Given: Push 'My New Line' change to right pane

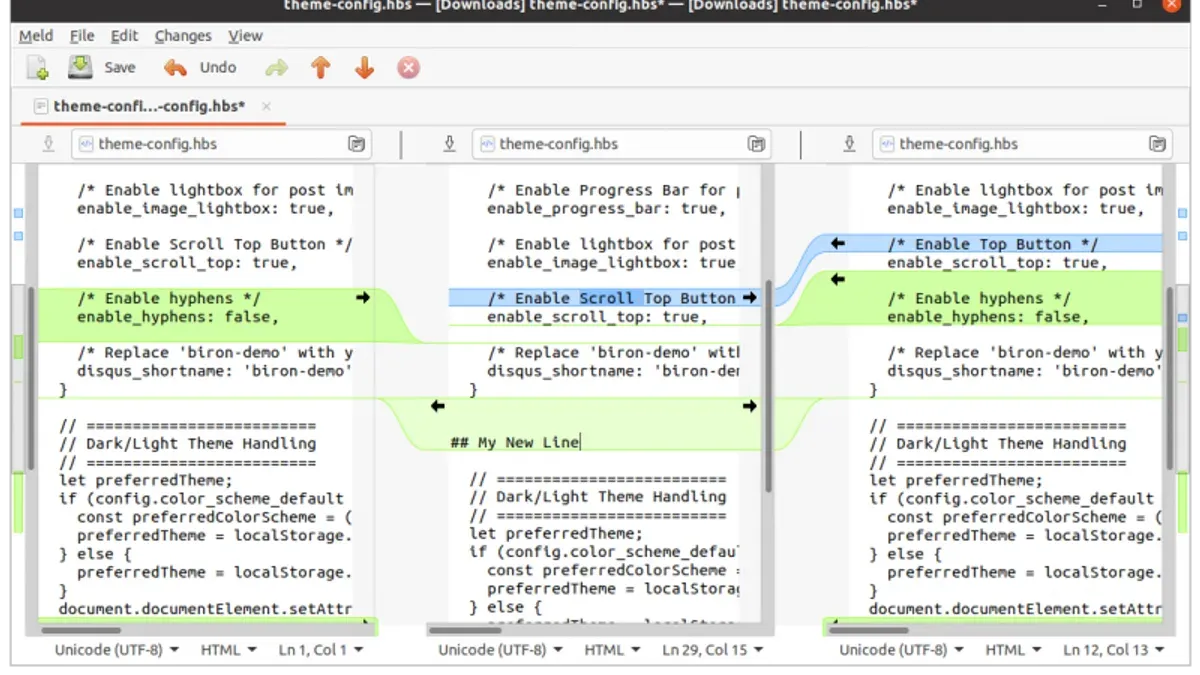Looking at the screenshot, I should tap(750, 406).
